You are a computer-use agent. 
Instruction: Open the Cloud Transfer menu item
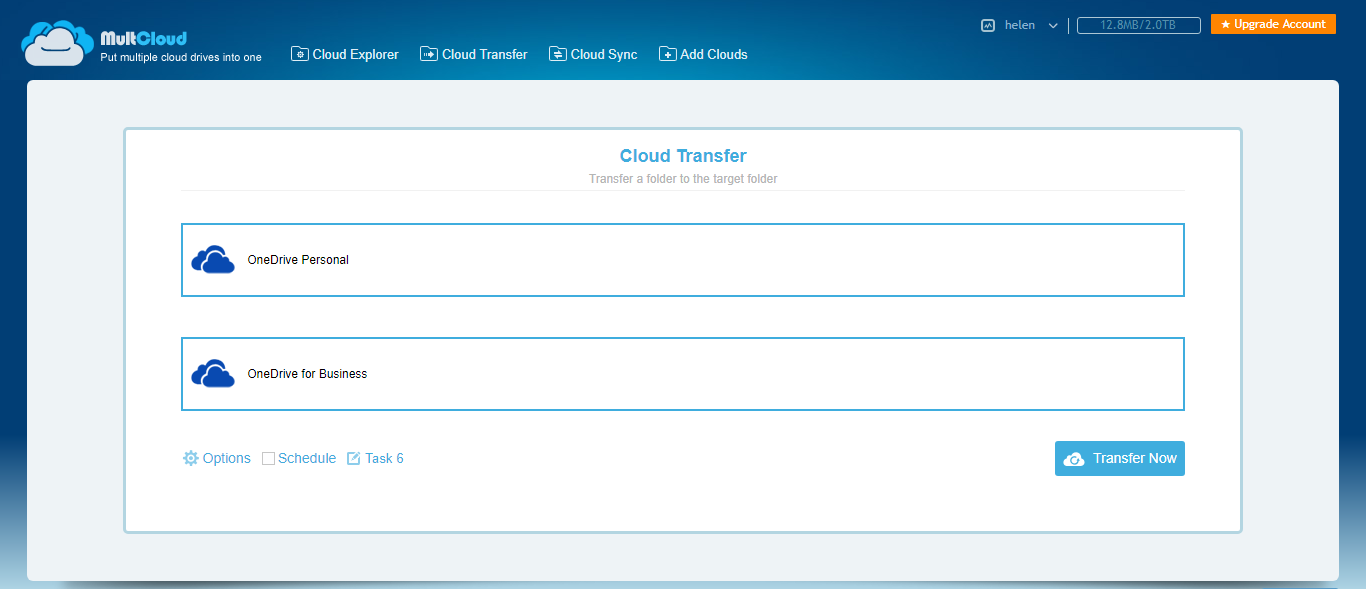pos(474,54)
